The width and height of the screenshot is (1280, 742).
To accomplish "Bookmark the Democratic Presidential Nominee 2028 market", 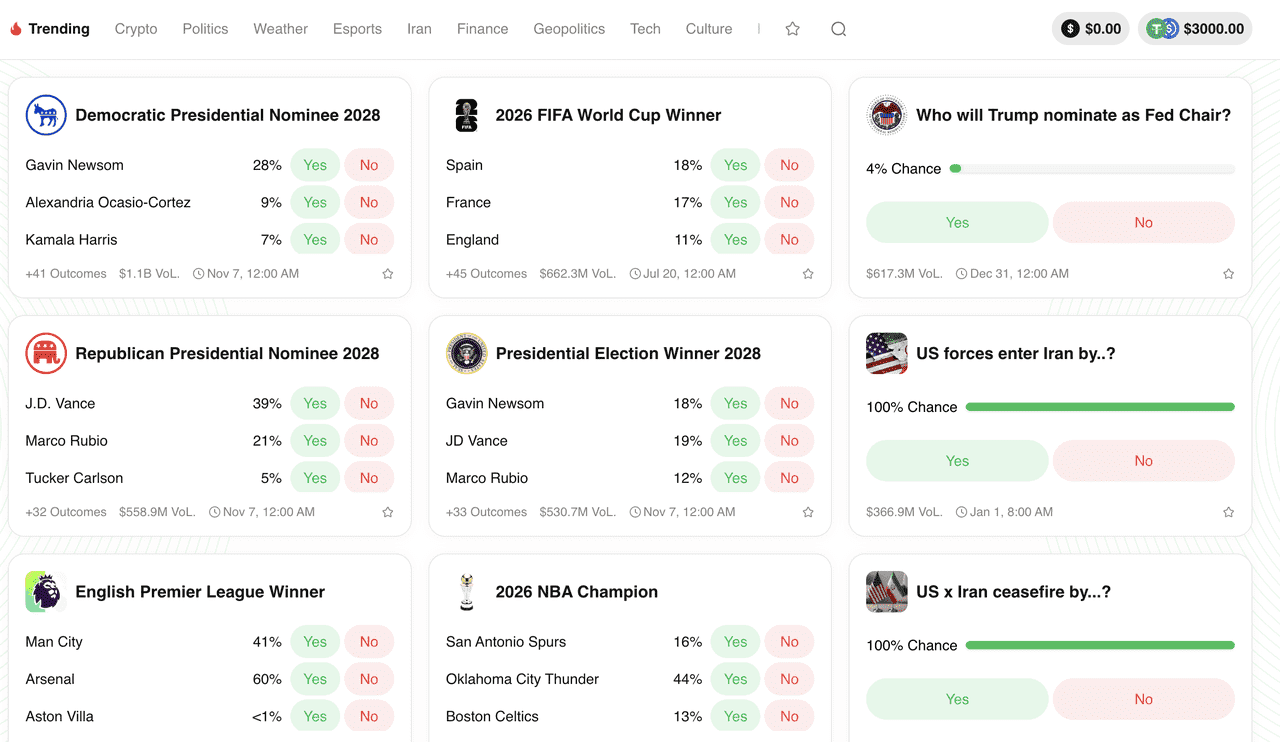I will point(388,274).
